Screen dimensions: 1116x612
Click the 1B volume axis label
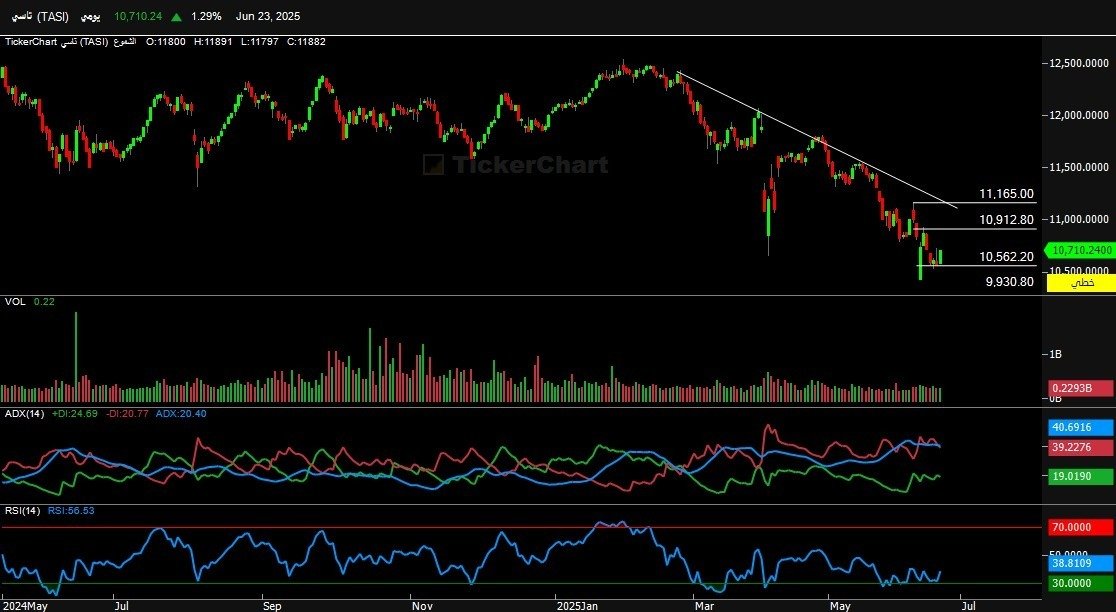tap(1055, 354)
